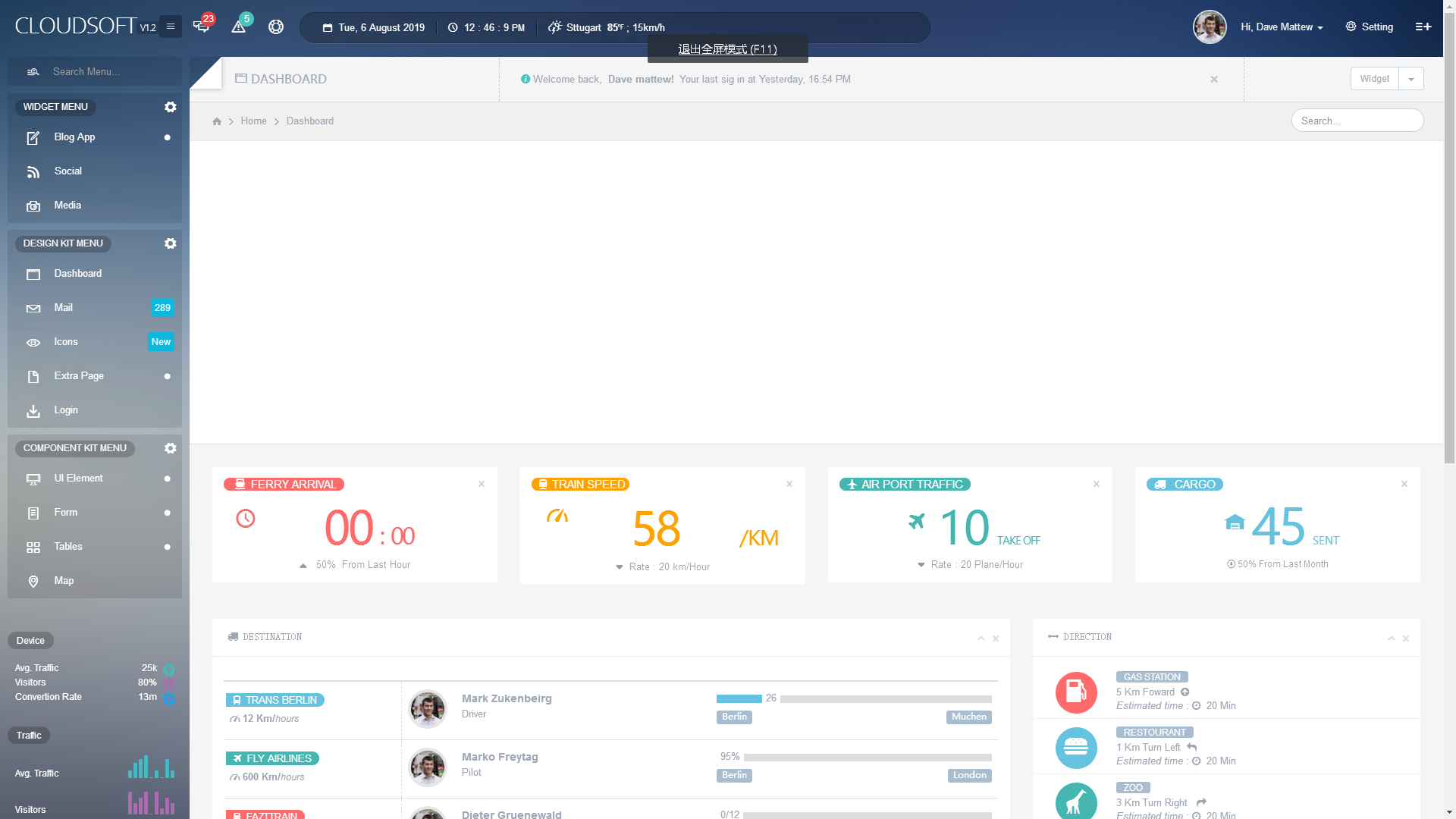Open the Widget dropdown arrow
1456x819 pixels.
1411,79
